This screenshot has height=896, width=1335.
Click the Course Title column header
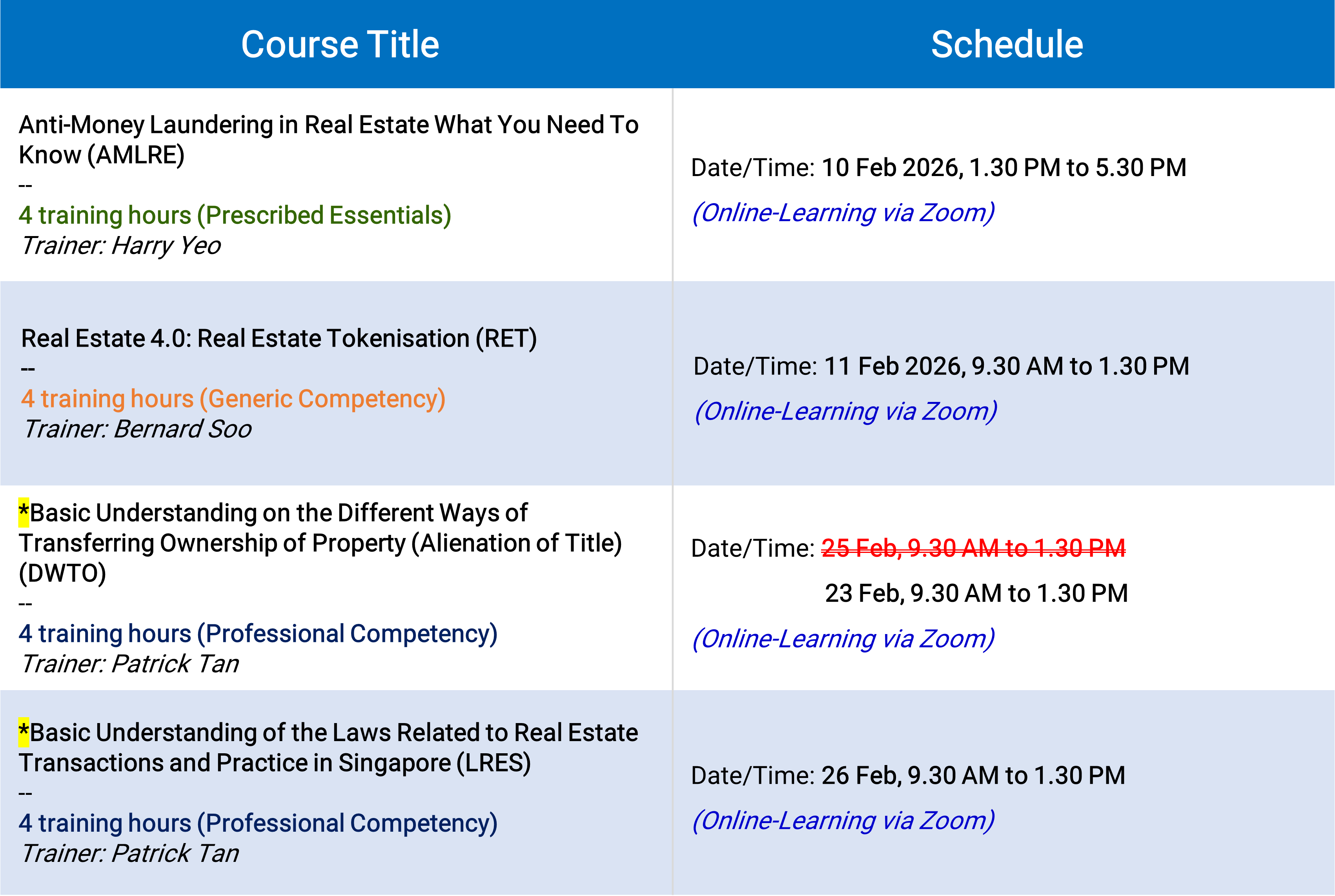[340, 45]
